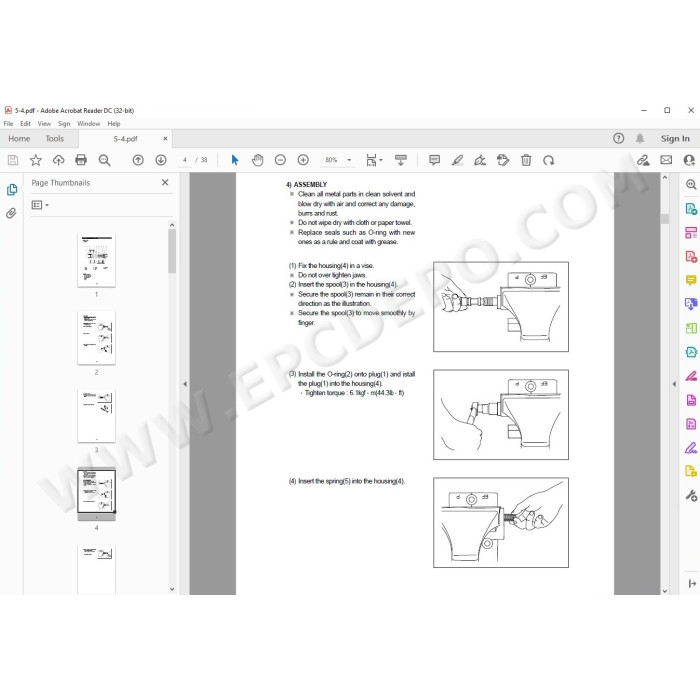Viewport: 700px width, 700px height.
Task: Open the Attachments paperclip panel
Action: [x=11, y=213]
